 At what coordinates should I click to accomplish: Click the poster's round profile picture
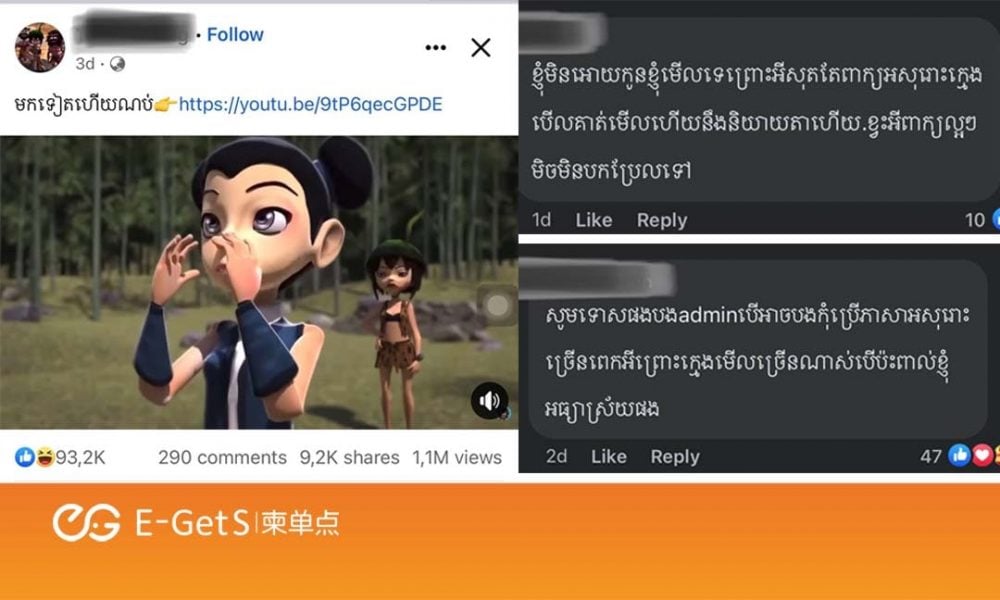point(40,47)
